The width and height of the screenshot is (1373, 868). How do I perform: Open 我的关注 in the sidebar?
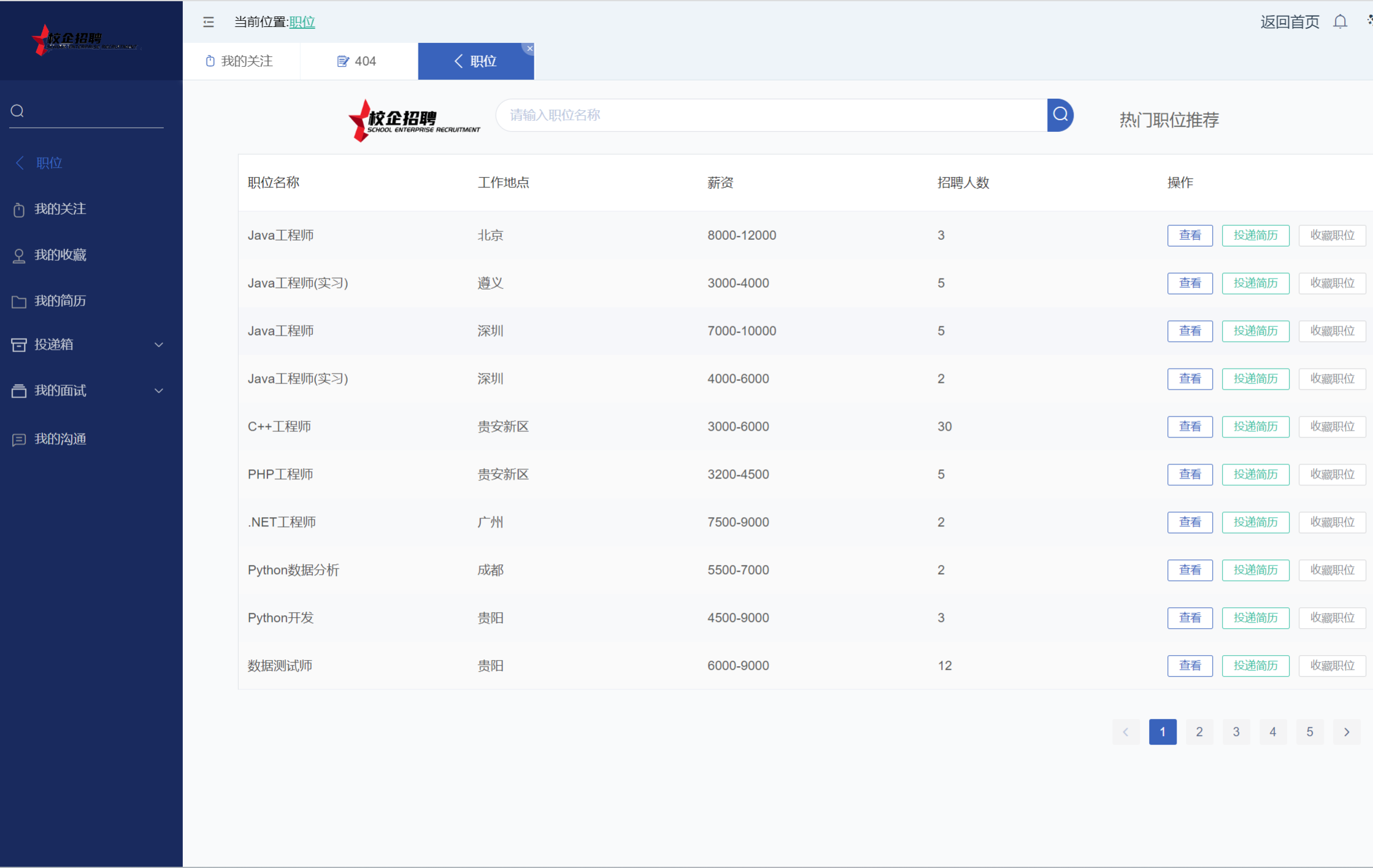[60, 209]
